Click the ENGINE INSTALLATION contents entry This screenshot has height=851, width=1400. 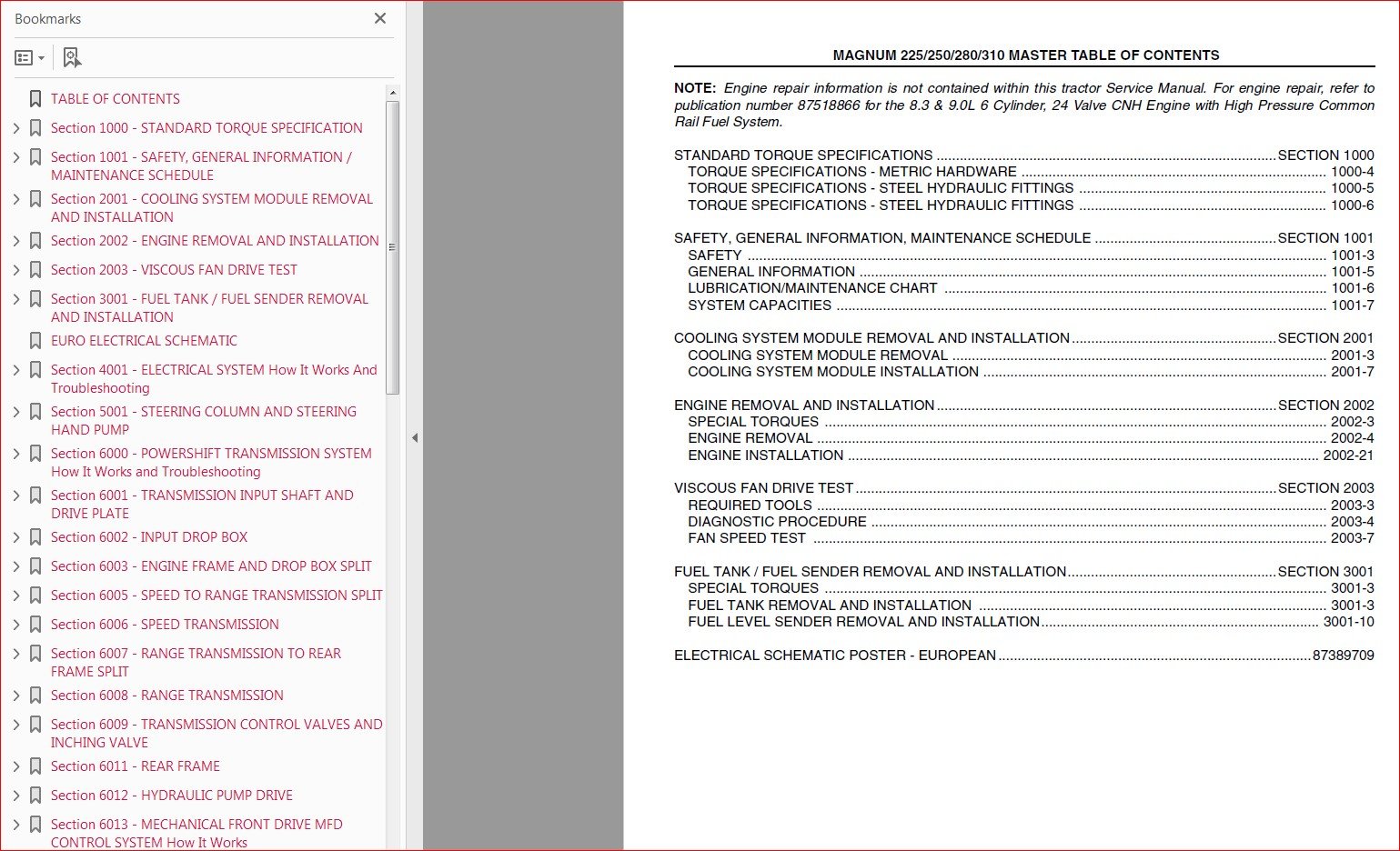[x=1031, y=456]
